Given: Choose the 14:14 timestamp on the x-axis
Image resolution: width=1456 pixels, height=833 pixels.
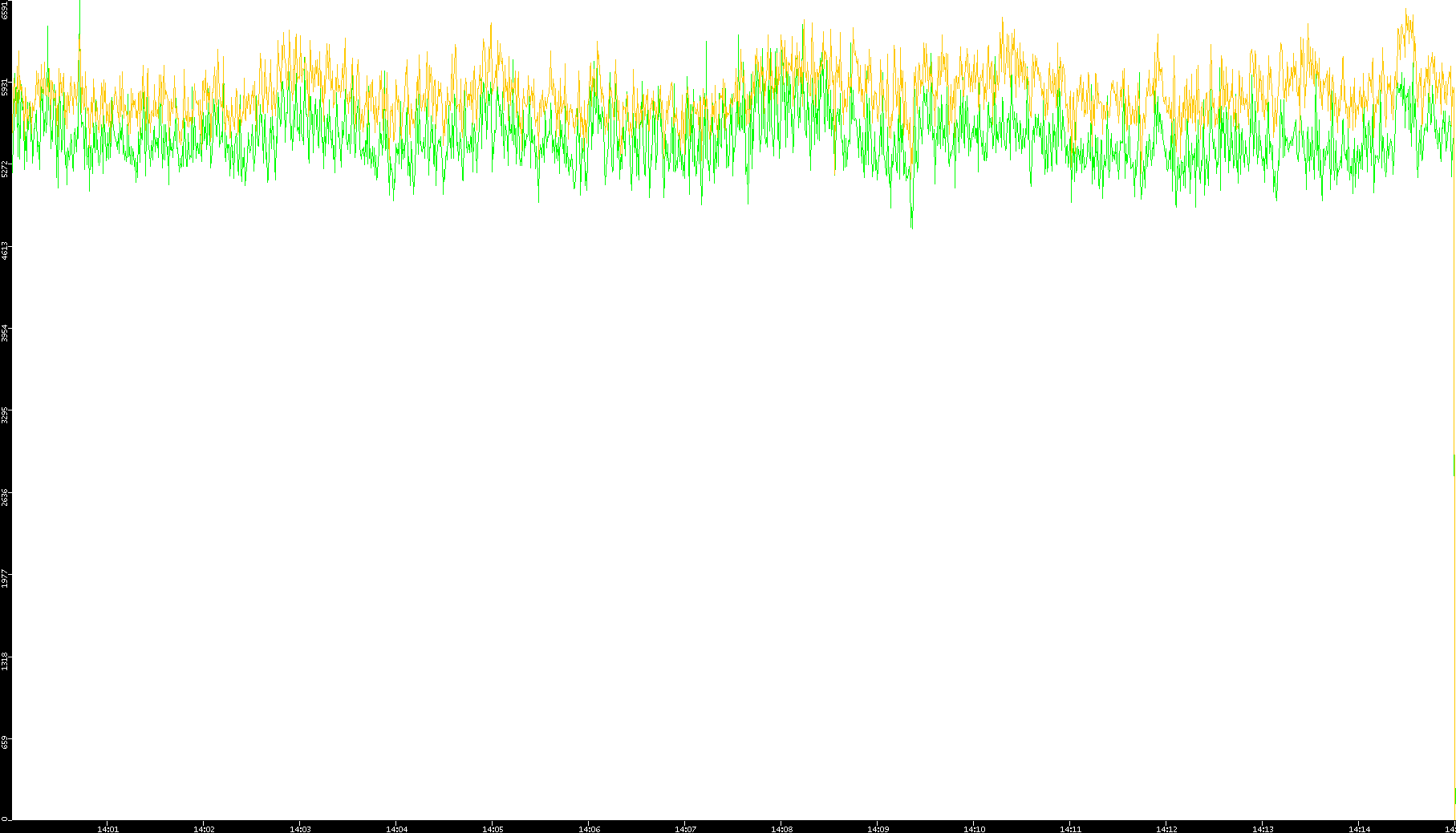Looking at the screenshot, I should pos(1359,829).
